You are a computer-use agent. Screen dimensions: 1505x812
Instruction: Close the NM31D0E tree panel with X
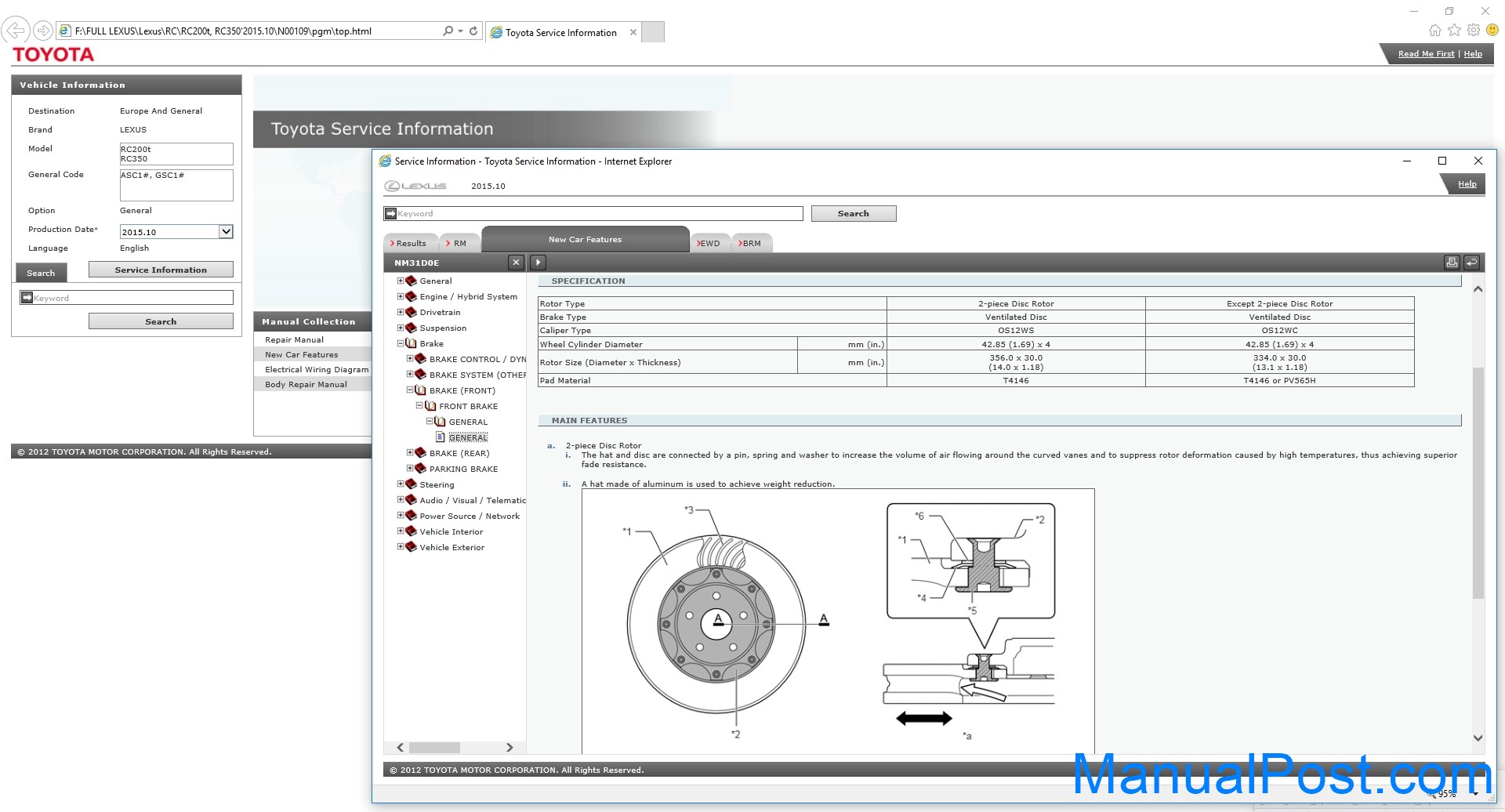tap(516, 263)
